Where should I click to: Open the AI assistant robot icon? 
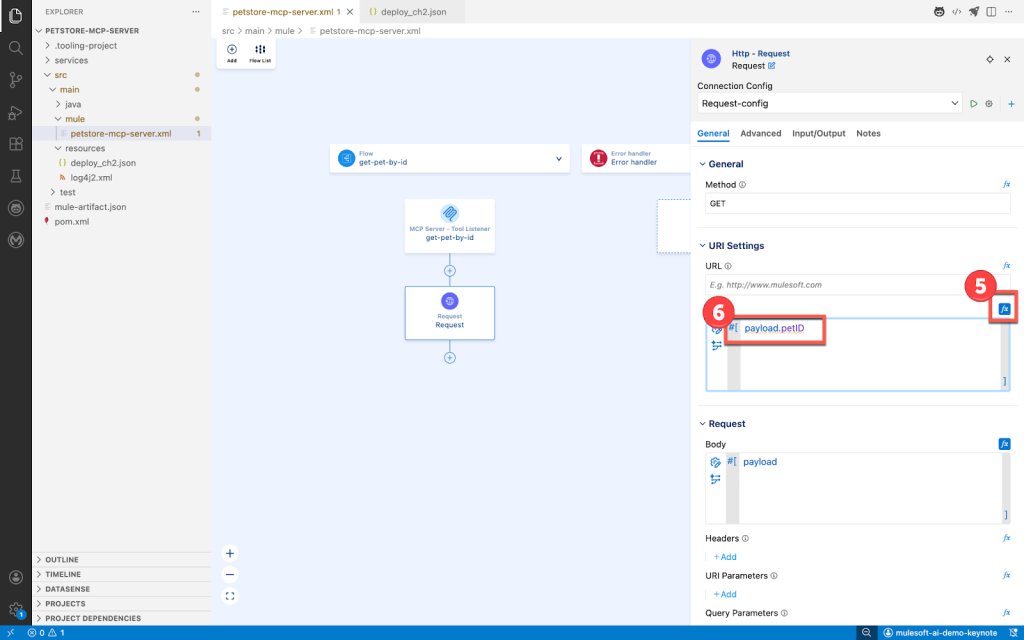click(939, 11)
